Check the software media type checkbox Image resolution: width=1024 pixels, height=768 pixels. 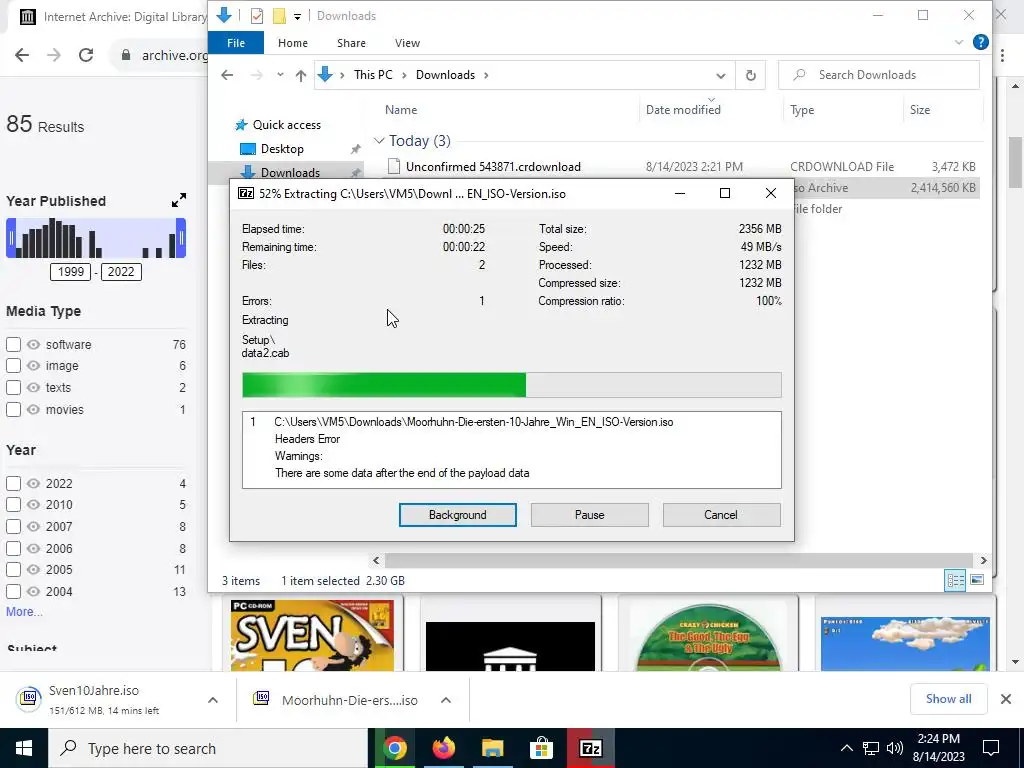point(13,344)
